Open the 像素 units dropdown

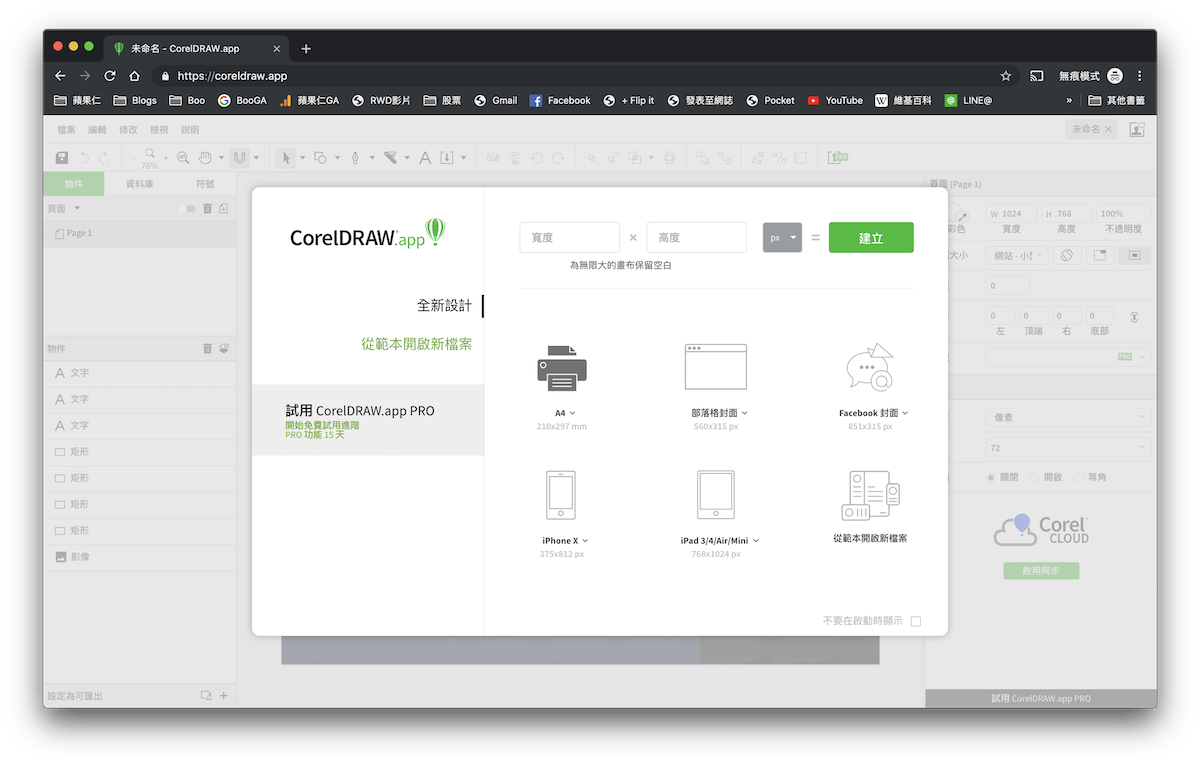click(x=1068, y=417)
